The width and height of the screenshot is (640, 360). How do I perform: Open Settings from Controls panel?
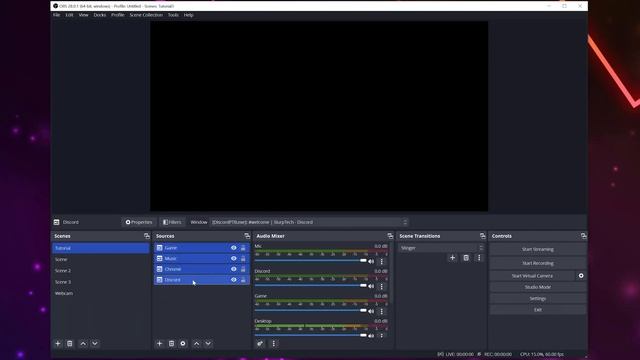pyautogui.click(x=538, y=298)
